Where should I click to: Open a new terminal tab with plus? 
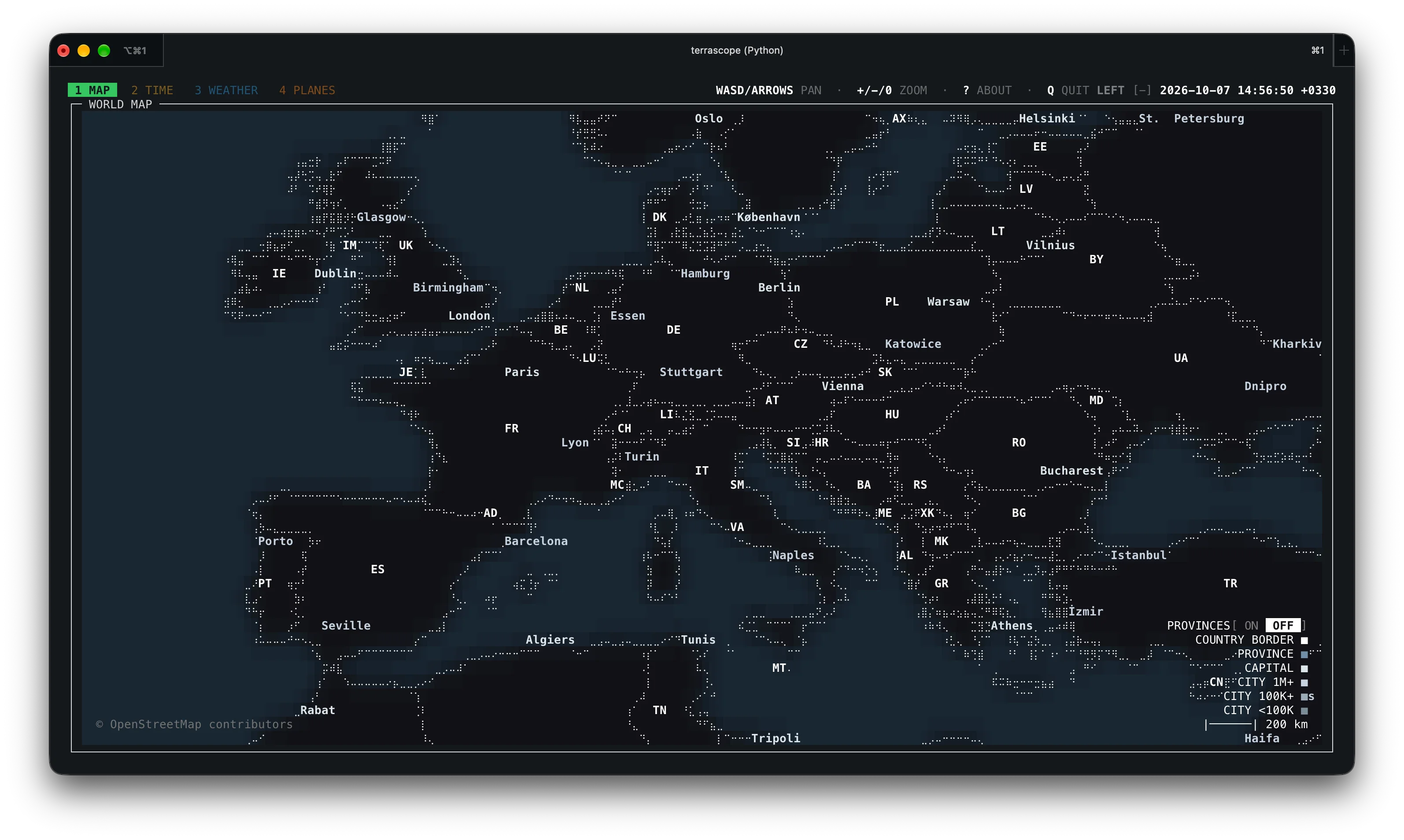click(1344, 50)
